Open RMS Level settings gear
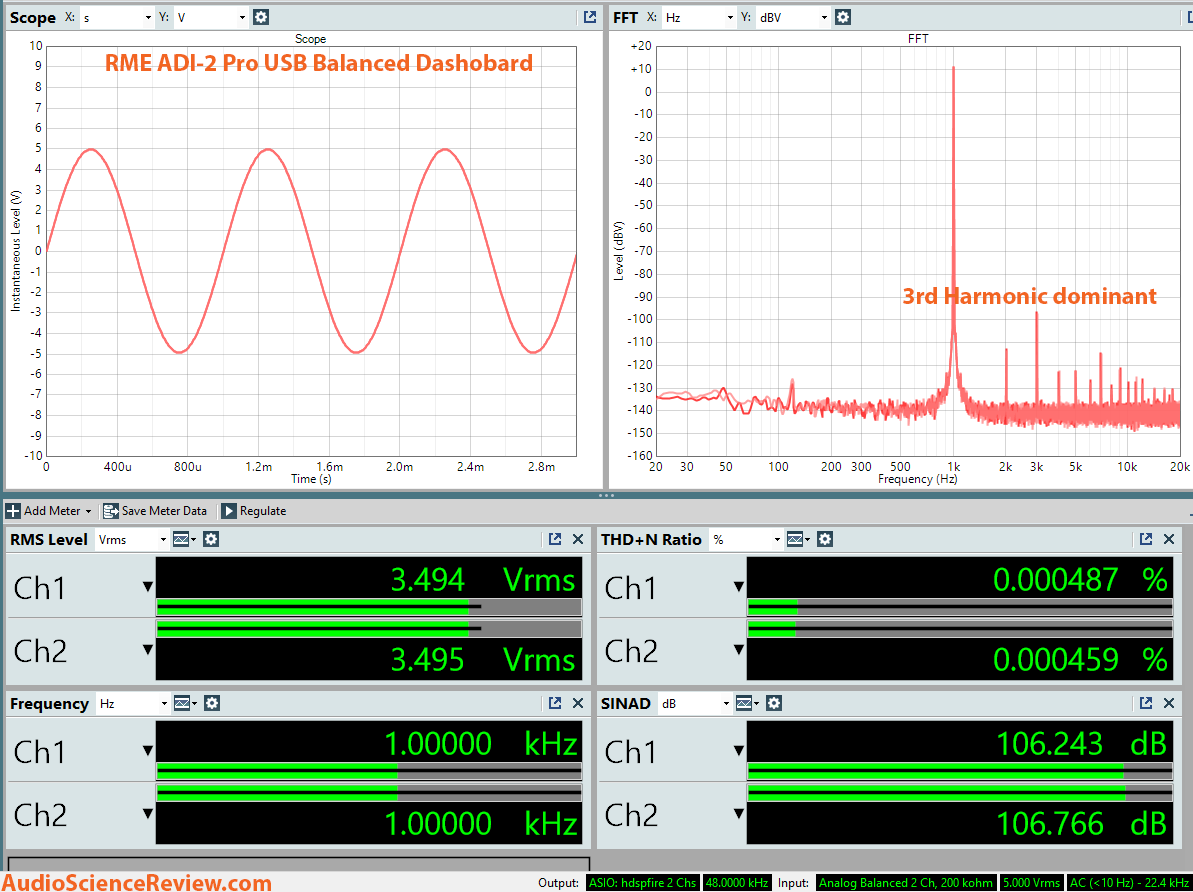The image size is (1193, 892). coord(211,540)
